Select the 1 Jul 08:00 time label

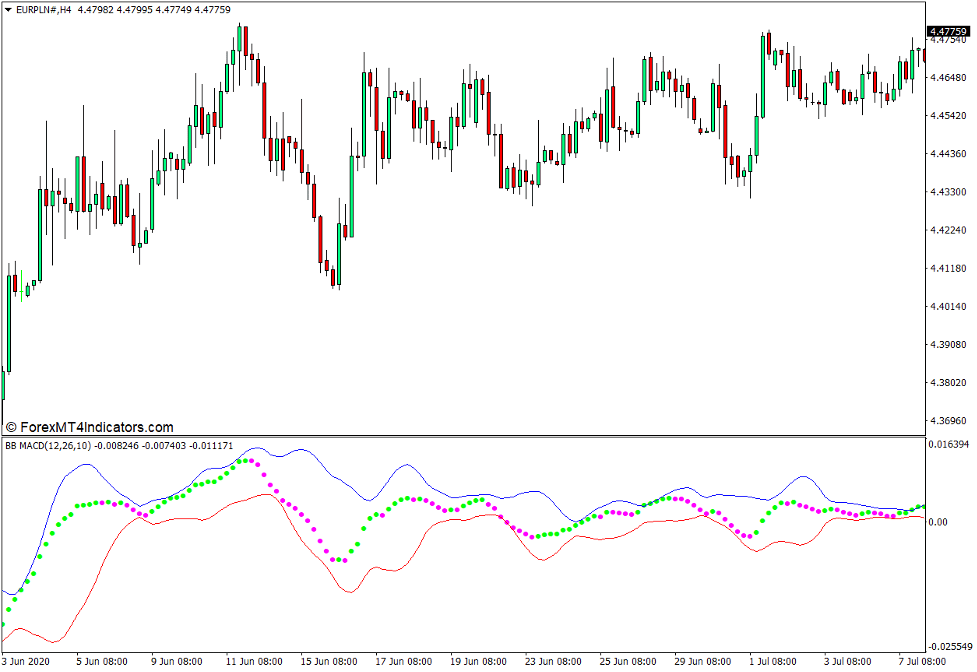pos(771,662)
